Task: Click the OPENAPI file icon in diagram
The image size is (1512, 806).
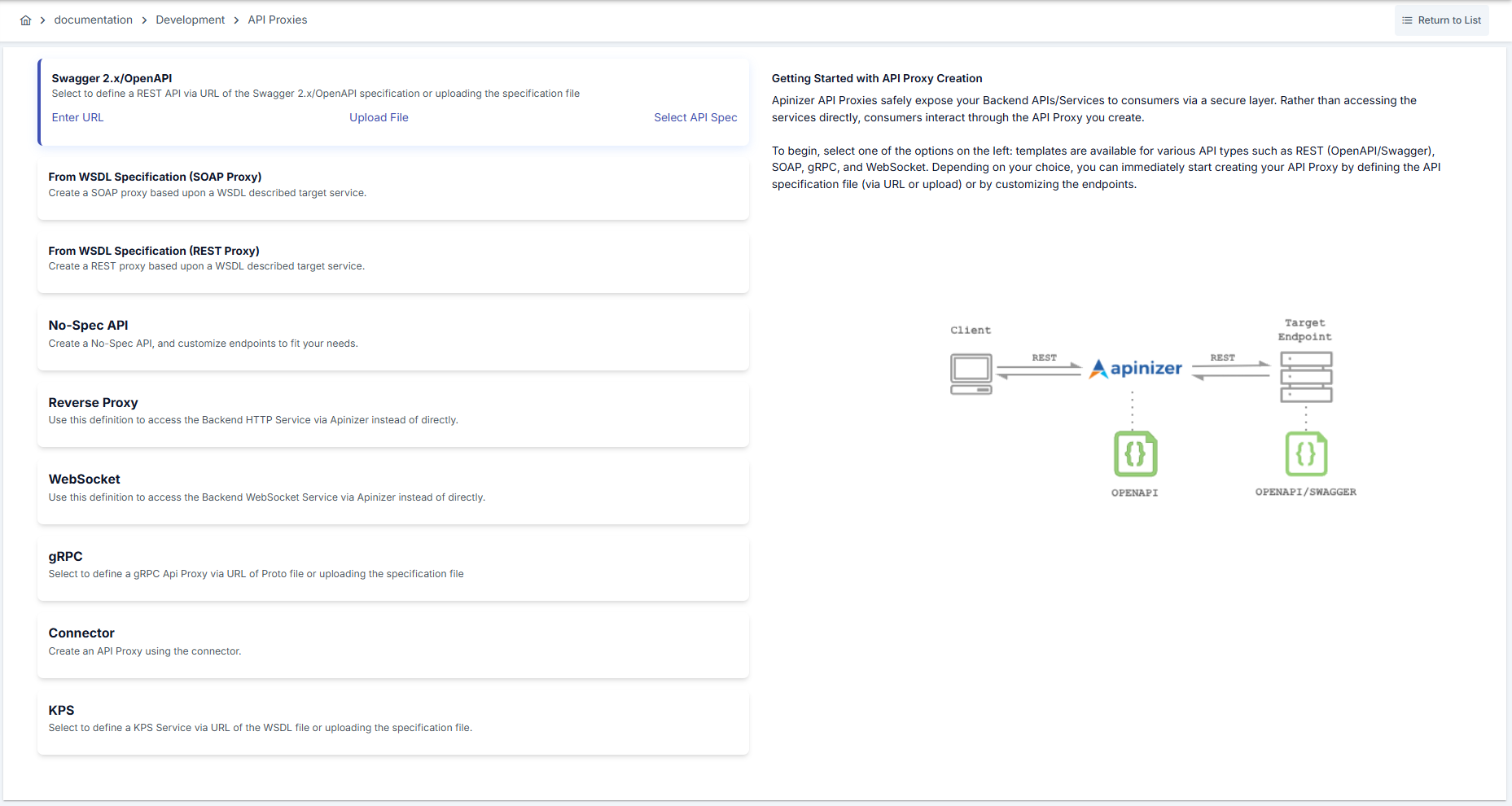Action: pos(1135,453)
